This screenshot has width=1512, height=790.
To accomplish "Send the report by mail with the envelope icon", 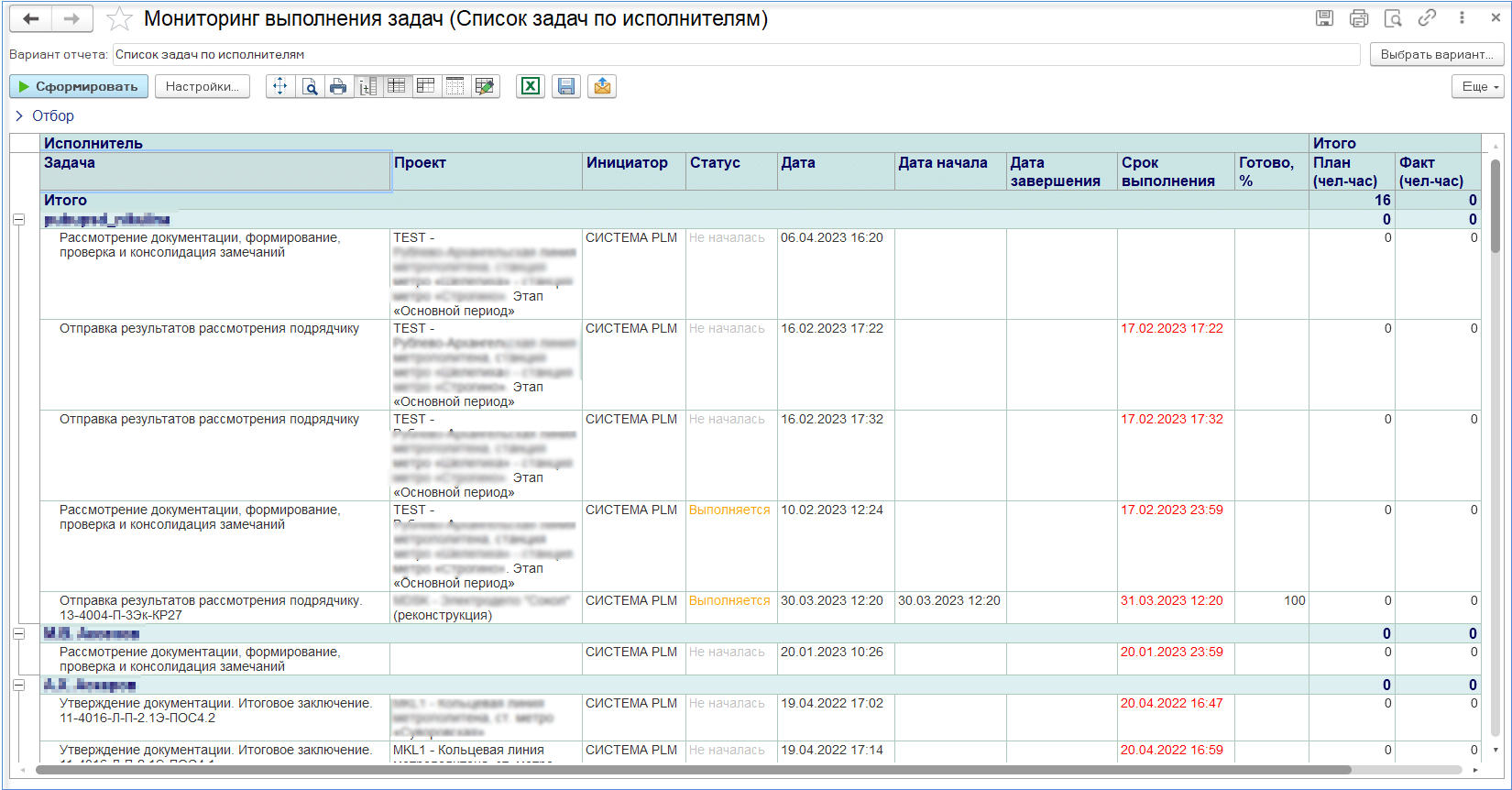I will (x=602, y=86).
